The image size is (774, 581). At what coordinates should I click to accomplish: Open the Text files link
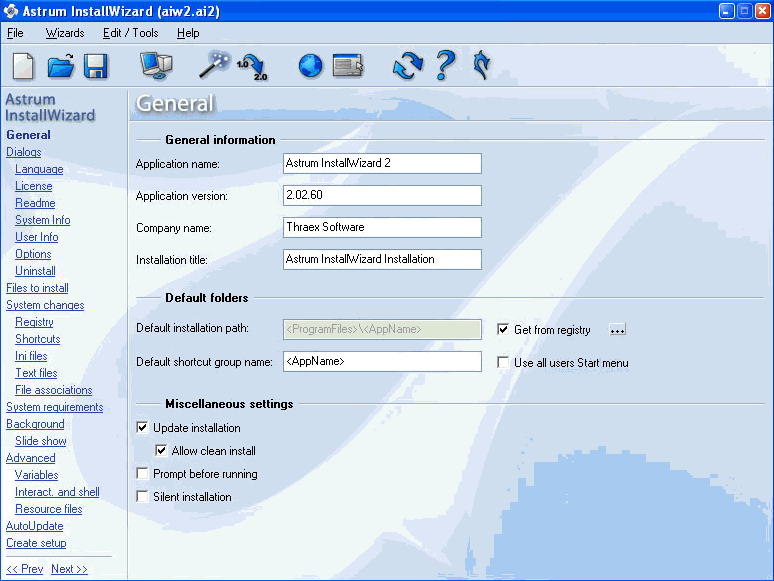pos(36,373)
